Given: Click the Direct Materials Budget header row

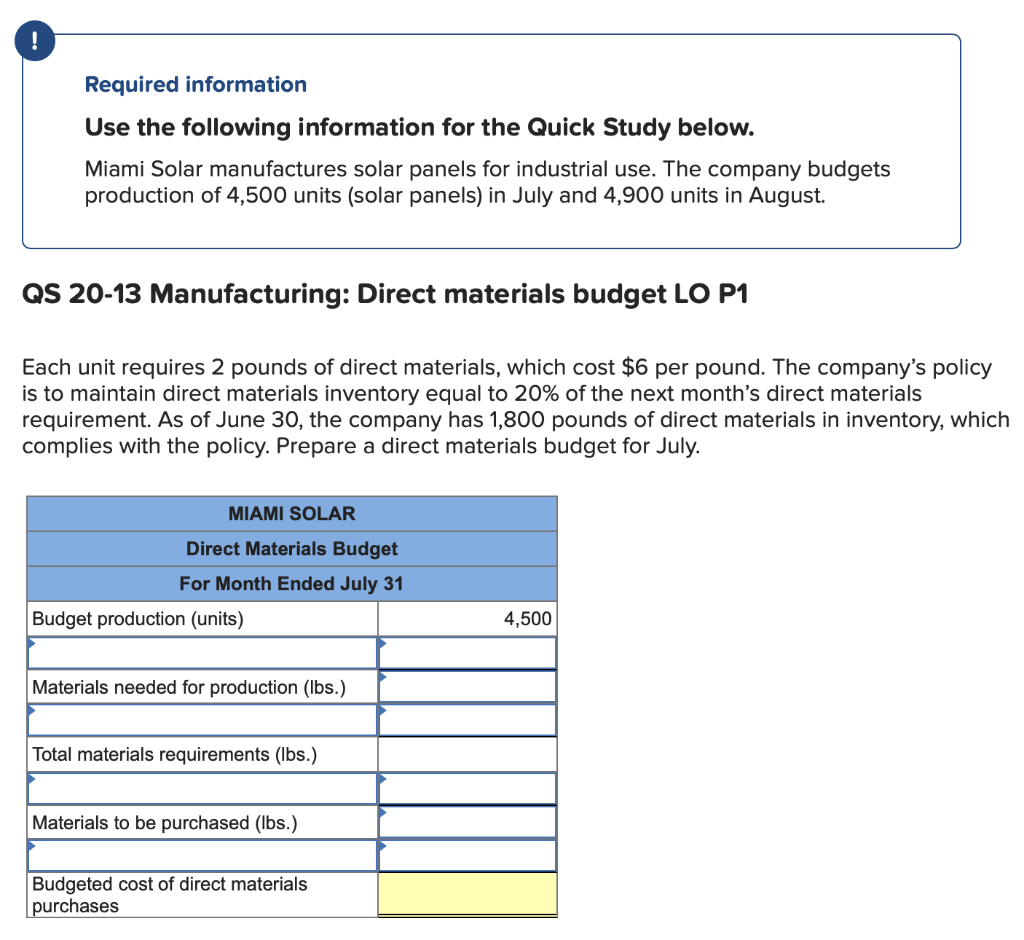Looking at the screenshot, I should pos(292,549).
